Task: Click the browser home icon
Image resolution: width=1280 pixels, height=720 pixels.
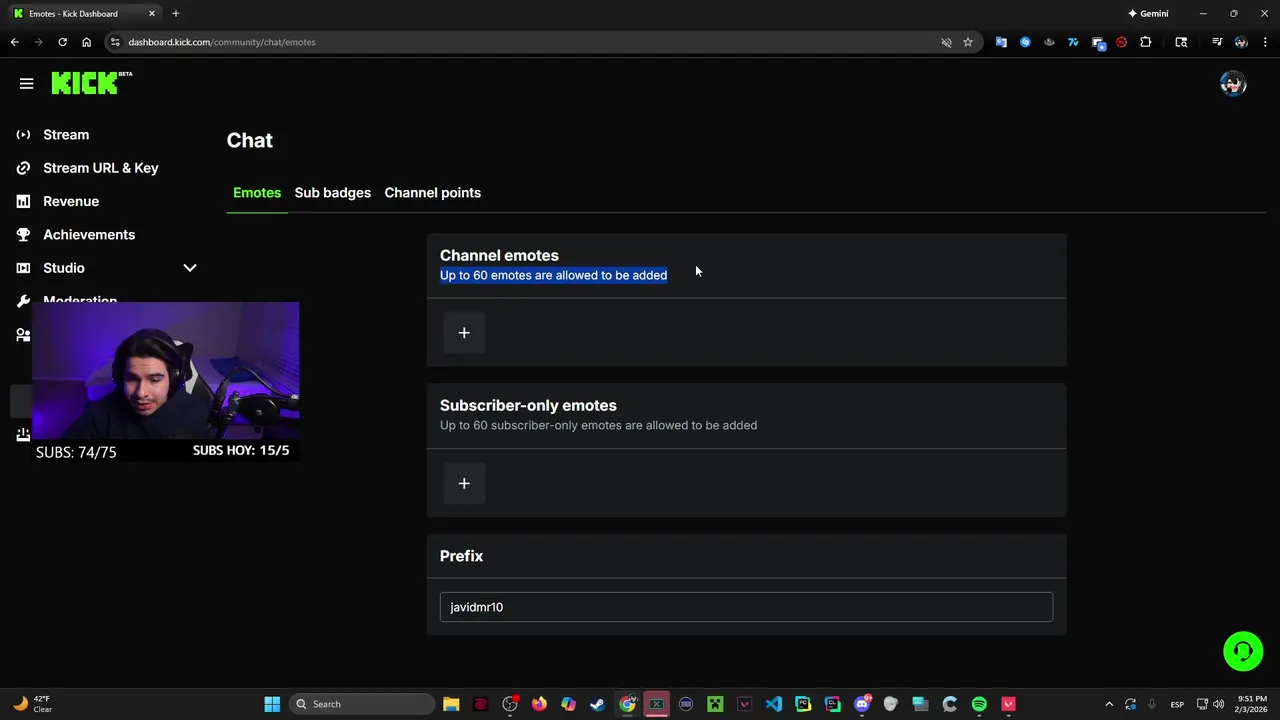Action: point(86,42)
